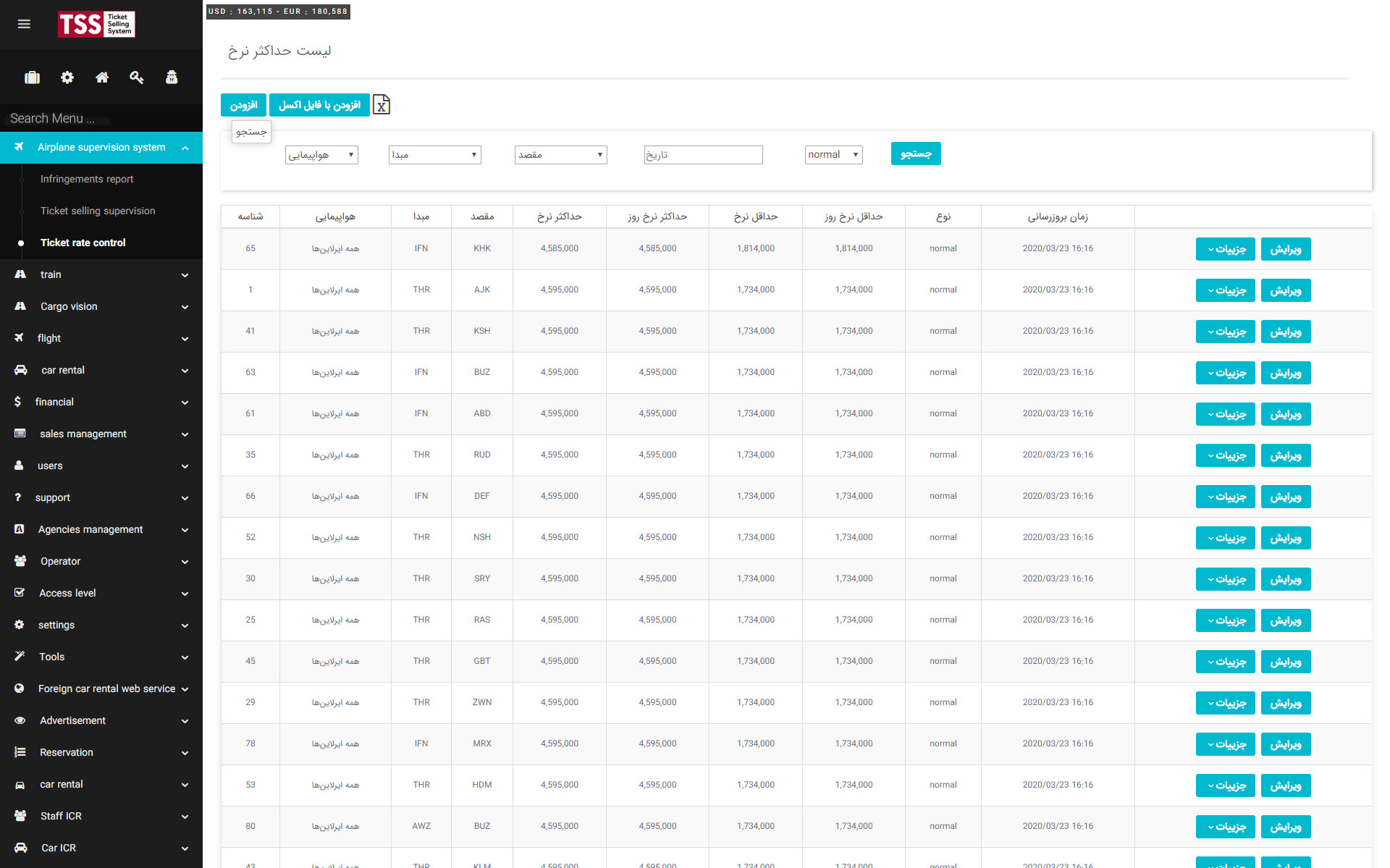Click the TSS logo
This screenshot has width=1390, height=868.
coord(96,25)
